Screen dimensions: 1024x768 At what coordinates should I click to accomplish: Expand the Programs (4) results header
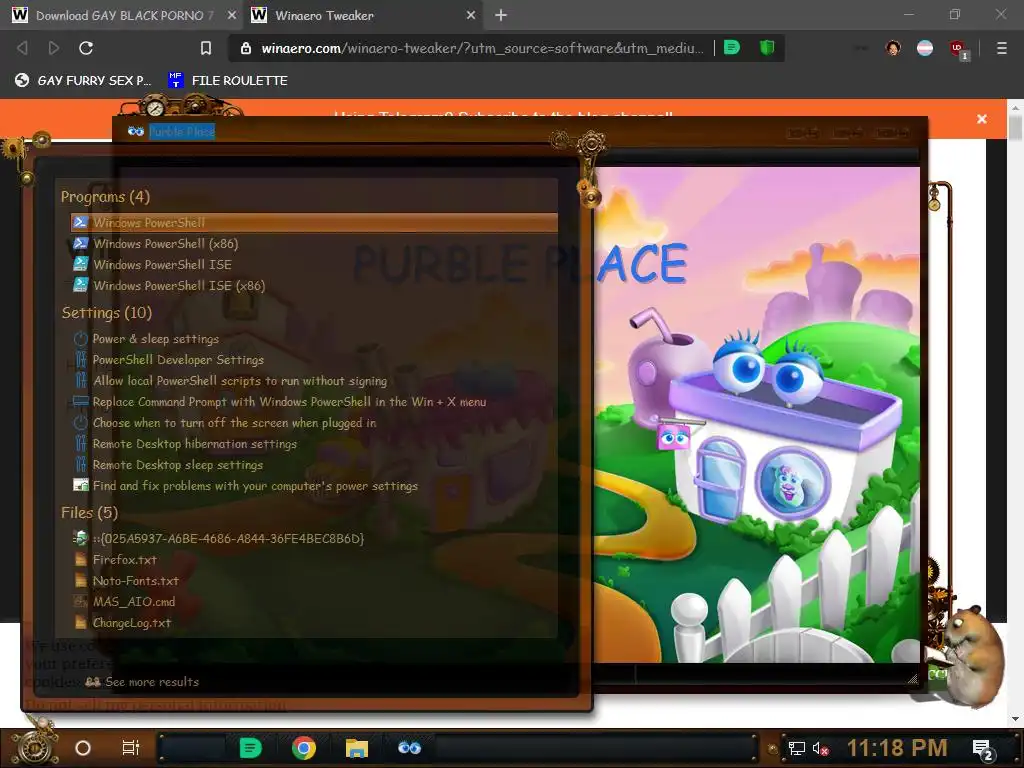pos(105,197)
